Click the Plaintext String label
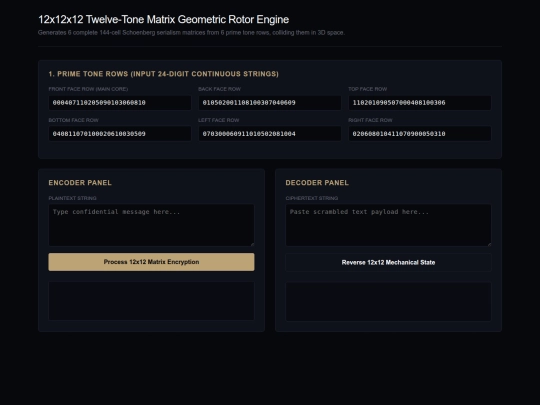The height and width of the screenshot is (405, 540). [x=72, y=198]
